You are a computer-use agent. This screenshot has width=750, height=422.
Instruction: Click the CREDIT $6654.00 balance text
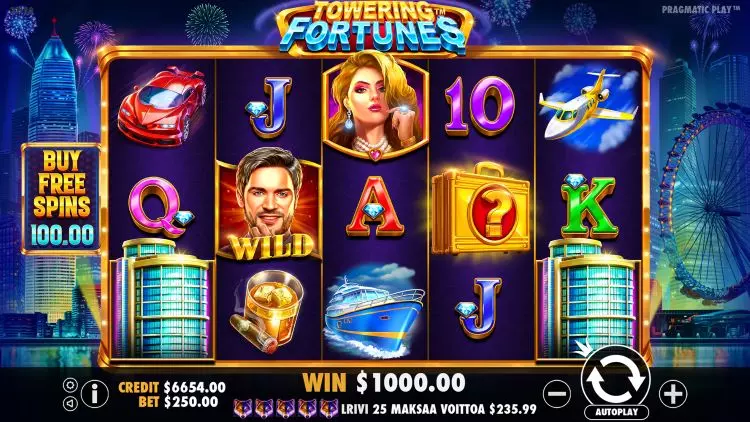click(x=172, y=387)
